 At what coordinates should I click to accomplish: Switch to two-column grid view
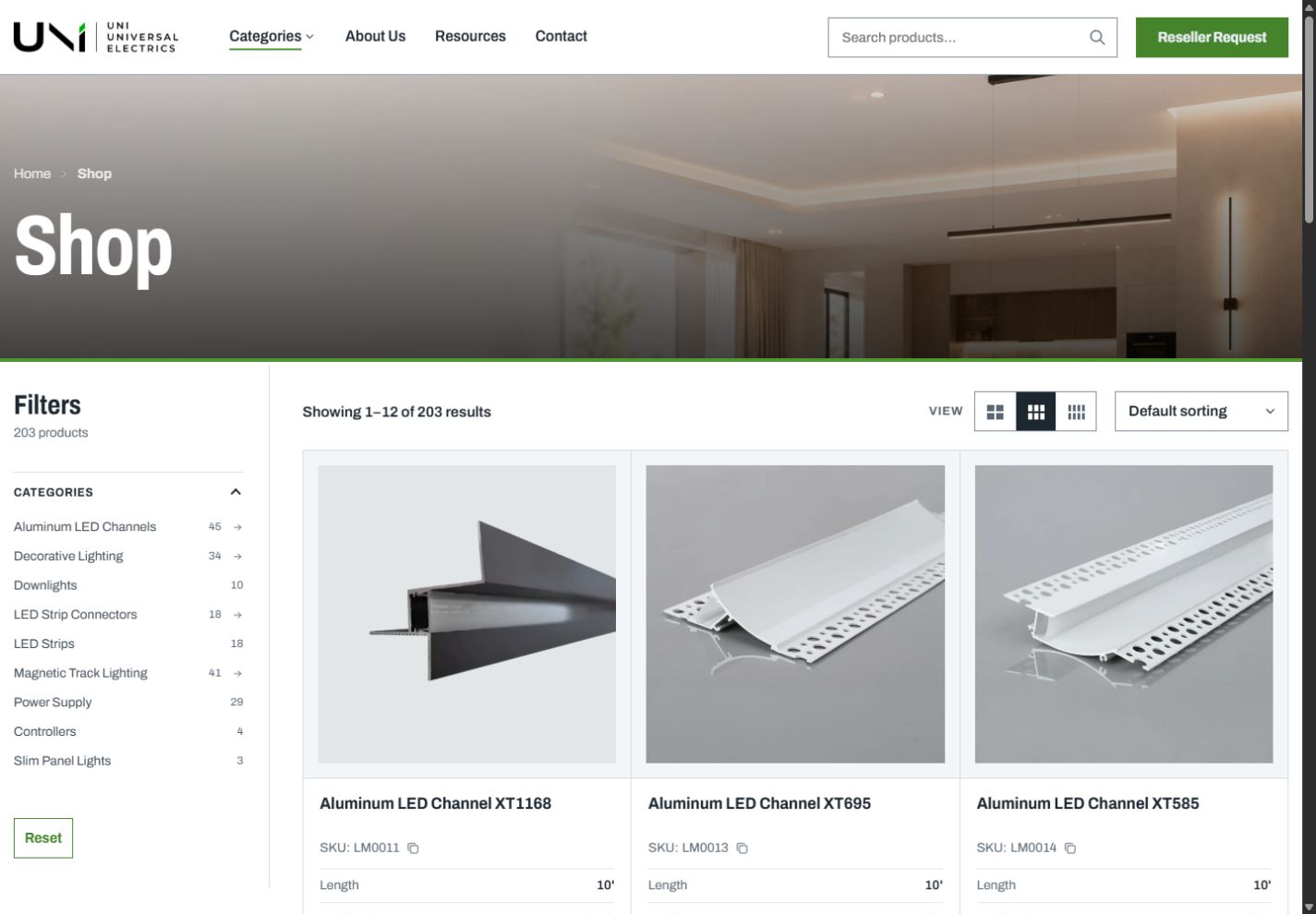(x=995, y=412)
